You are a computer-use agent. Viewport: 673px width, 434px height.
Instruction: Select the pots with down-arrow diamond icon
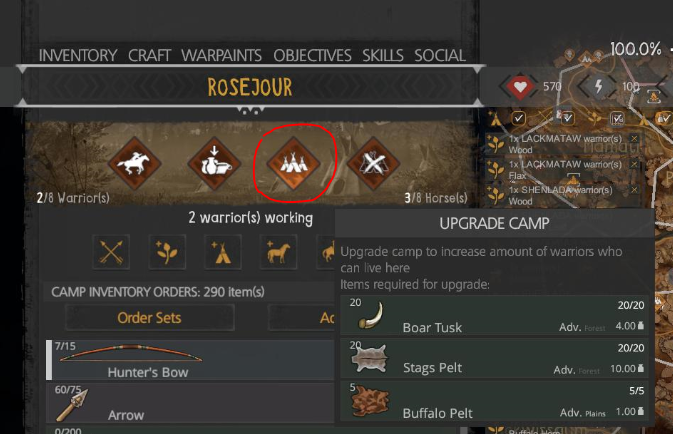click(215, 163)
